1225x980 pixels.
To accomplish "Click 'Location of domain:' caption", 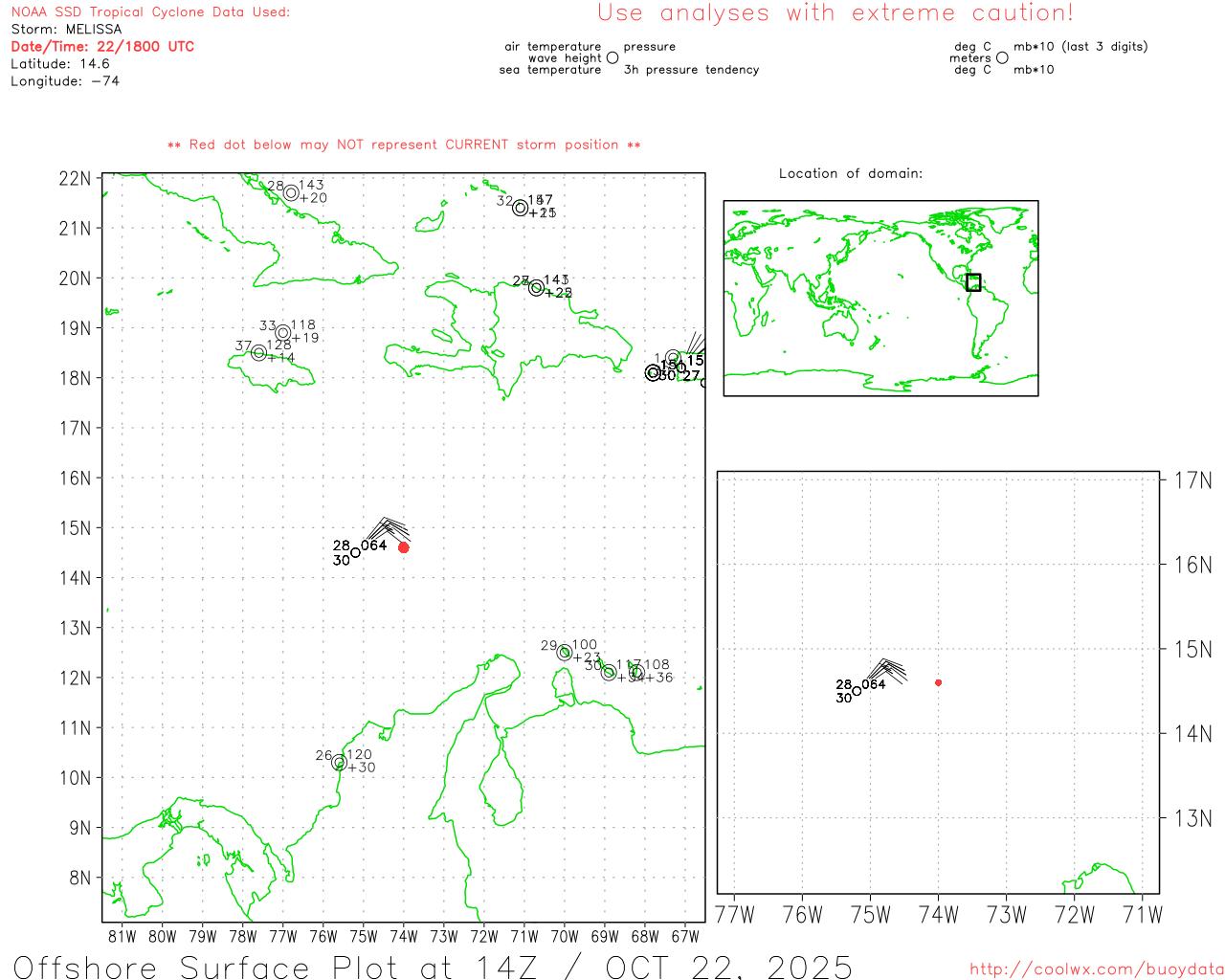I will click(851, 173).
